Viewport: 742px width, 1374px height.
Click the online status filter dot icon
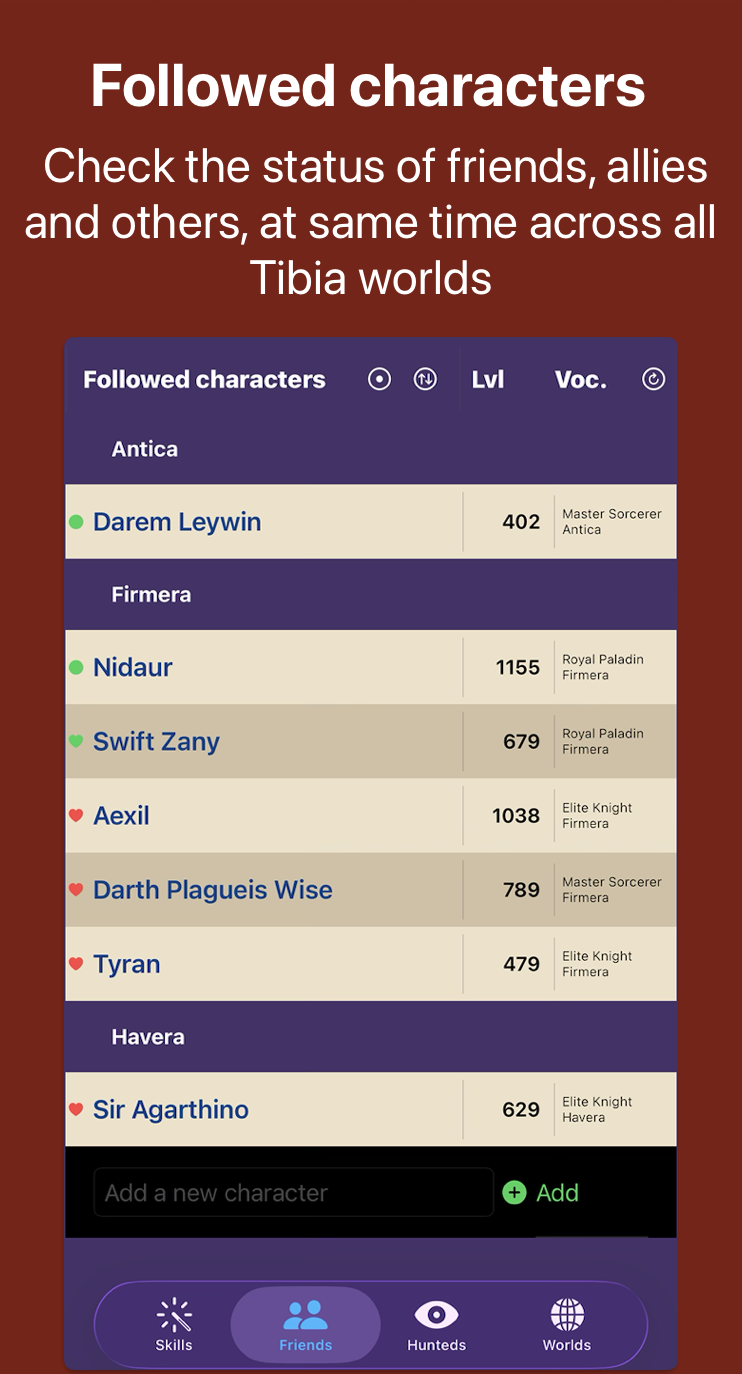coord(378,379)
